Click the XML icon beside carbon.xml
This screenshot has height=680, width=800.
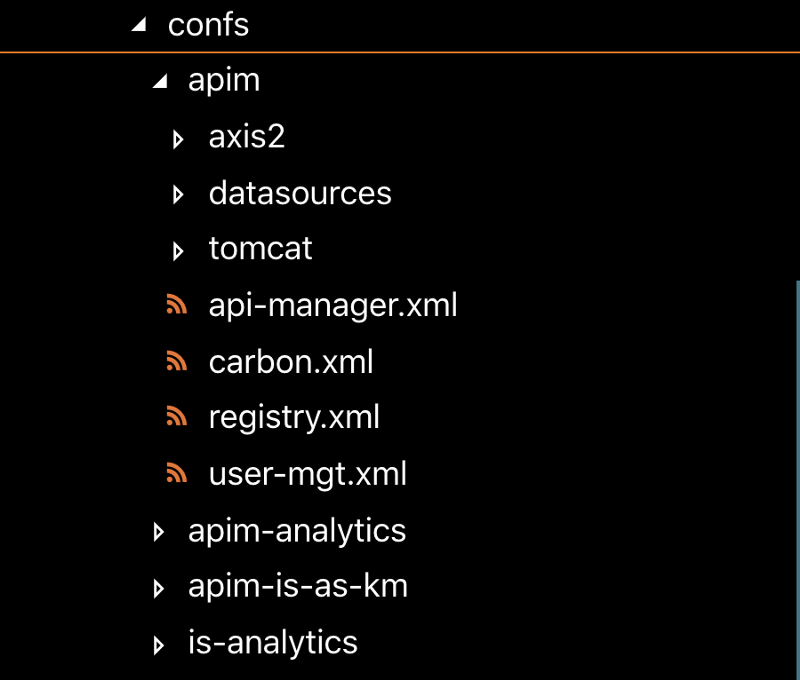177,363
